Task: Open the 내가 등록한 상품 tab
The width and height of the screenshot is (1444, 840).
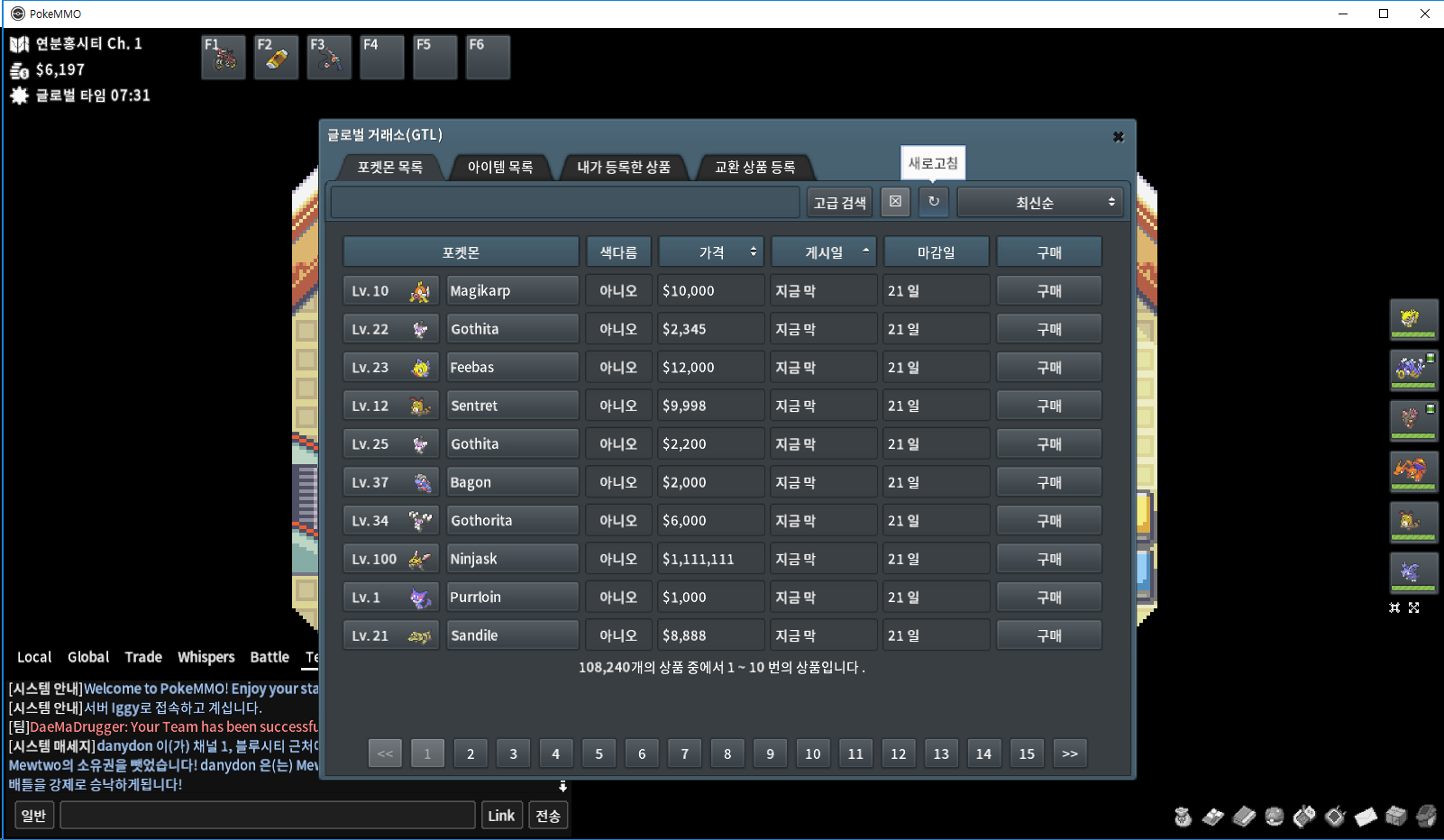Action: (x=624, y=168)
